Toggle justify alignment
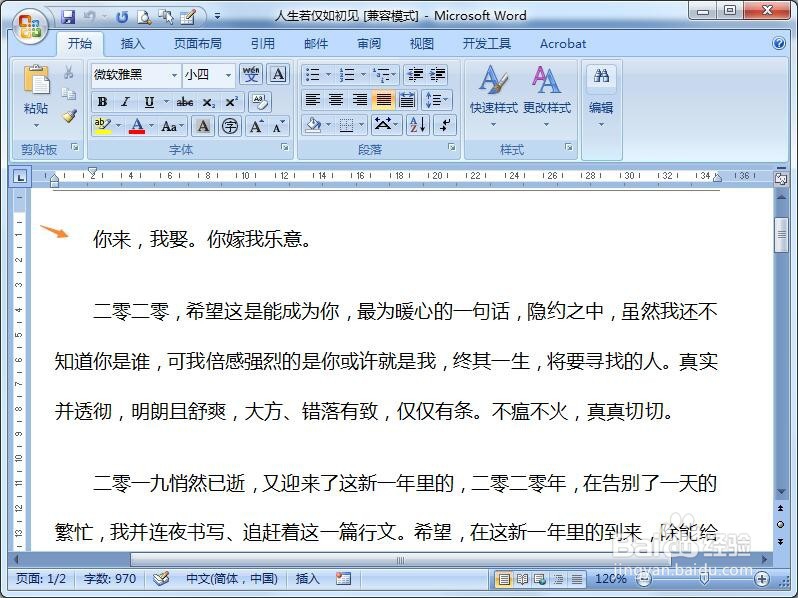This screenshot has width=798, height=598. 384,100
